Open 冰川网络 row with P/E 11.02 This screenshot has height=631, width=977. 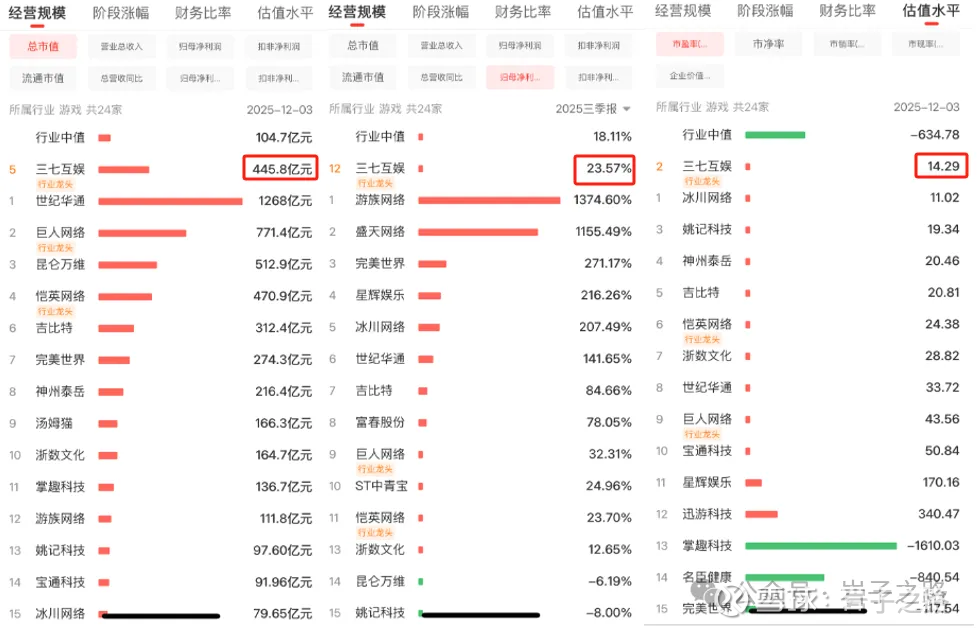click(x=808, y=198)
